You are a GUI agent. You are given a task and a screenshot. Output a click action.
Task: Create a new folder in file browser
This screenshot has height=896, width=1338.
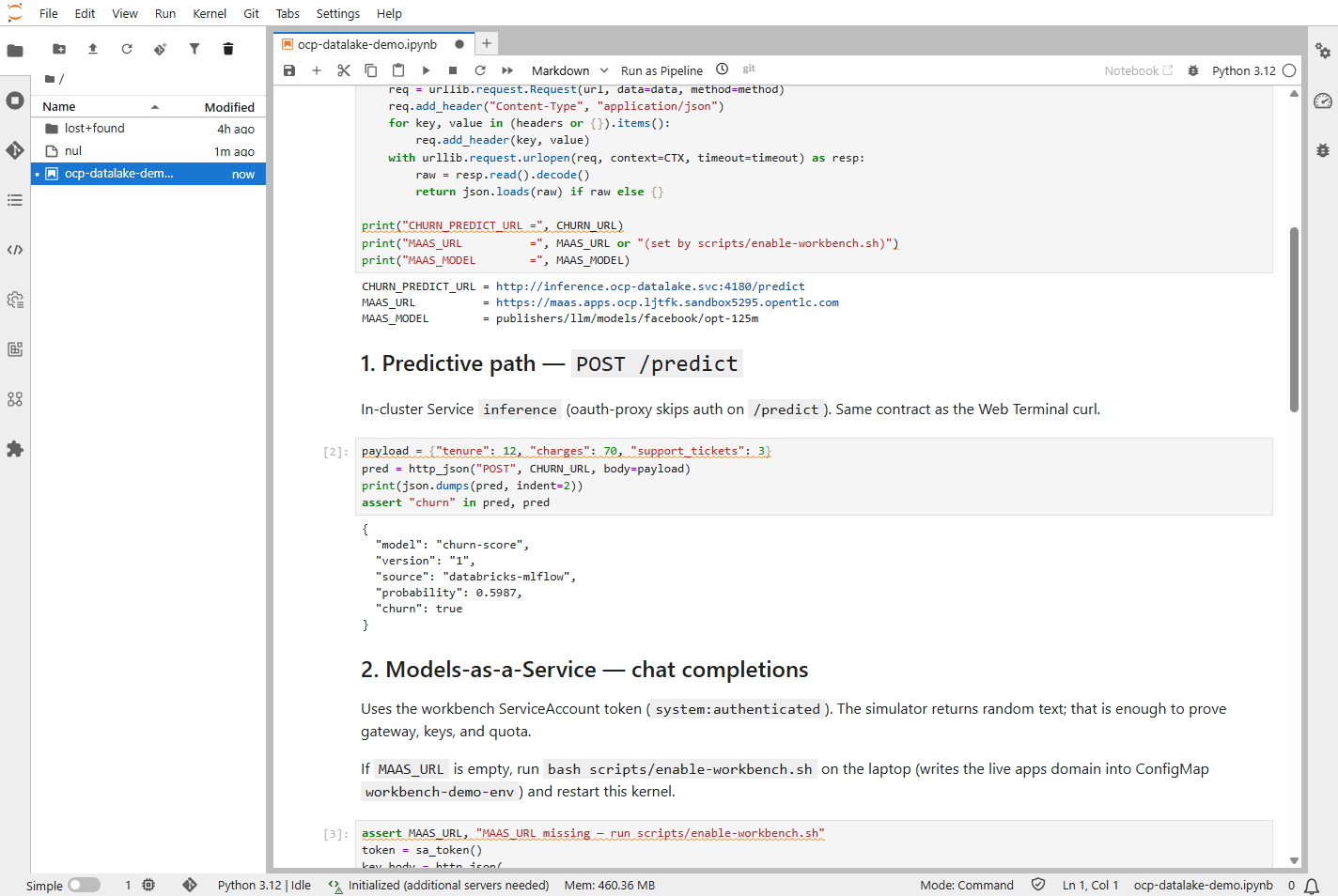(x=59, y=49)
